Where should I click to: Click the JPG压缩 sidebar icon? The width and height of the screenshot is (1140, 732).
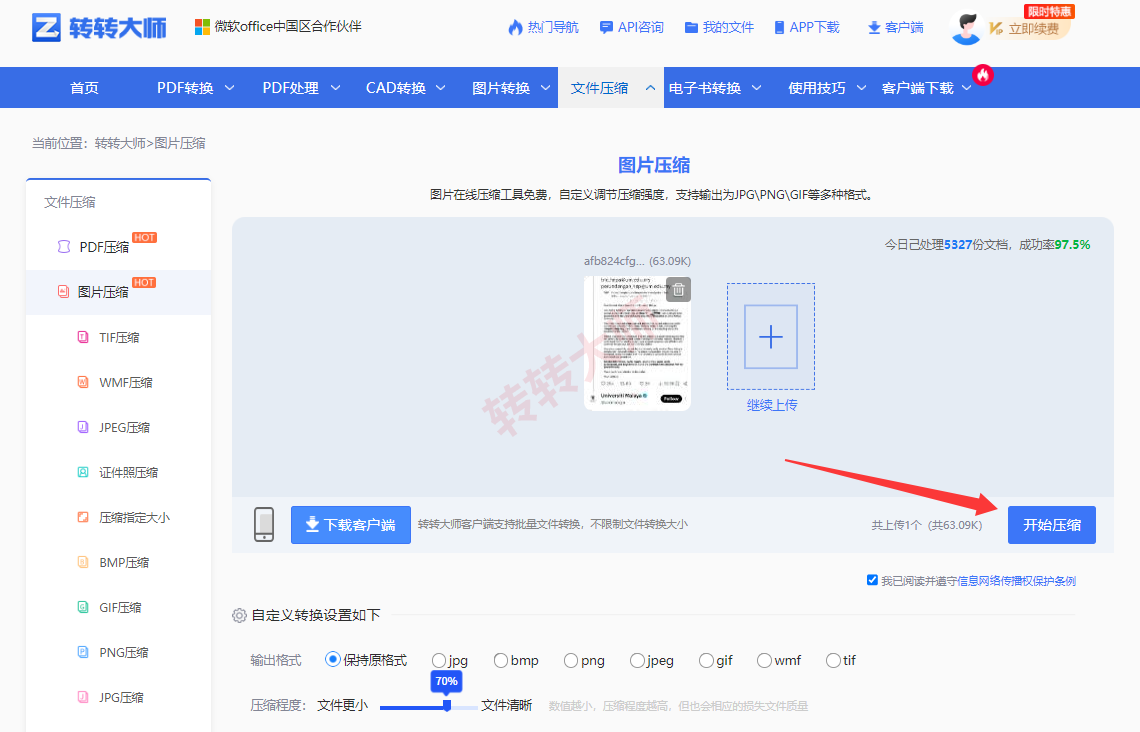point(83,697)
